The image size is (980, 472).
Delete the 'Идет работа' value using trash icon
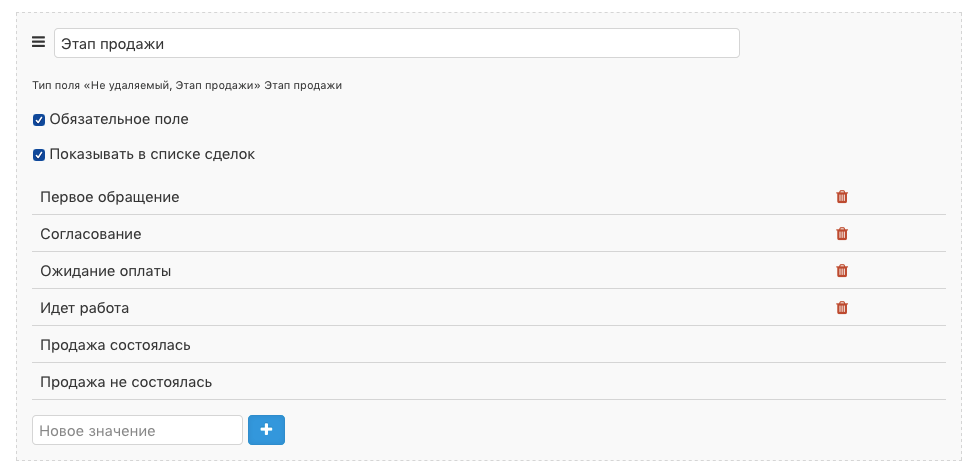842,308
